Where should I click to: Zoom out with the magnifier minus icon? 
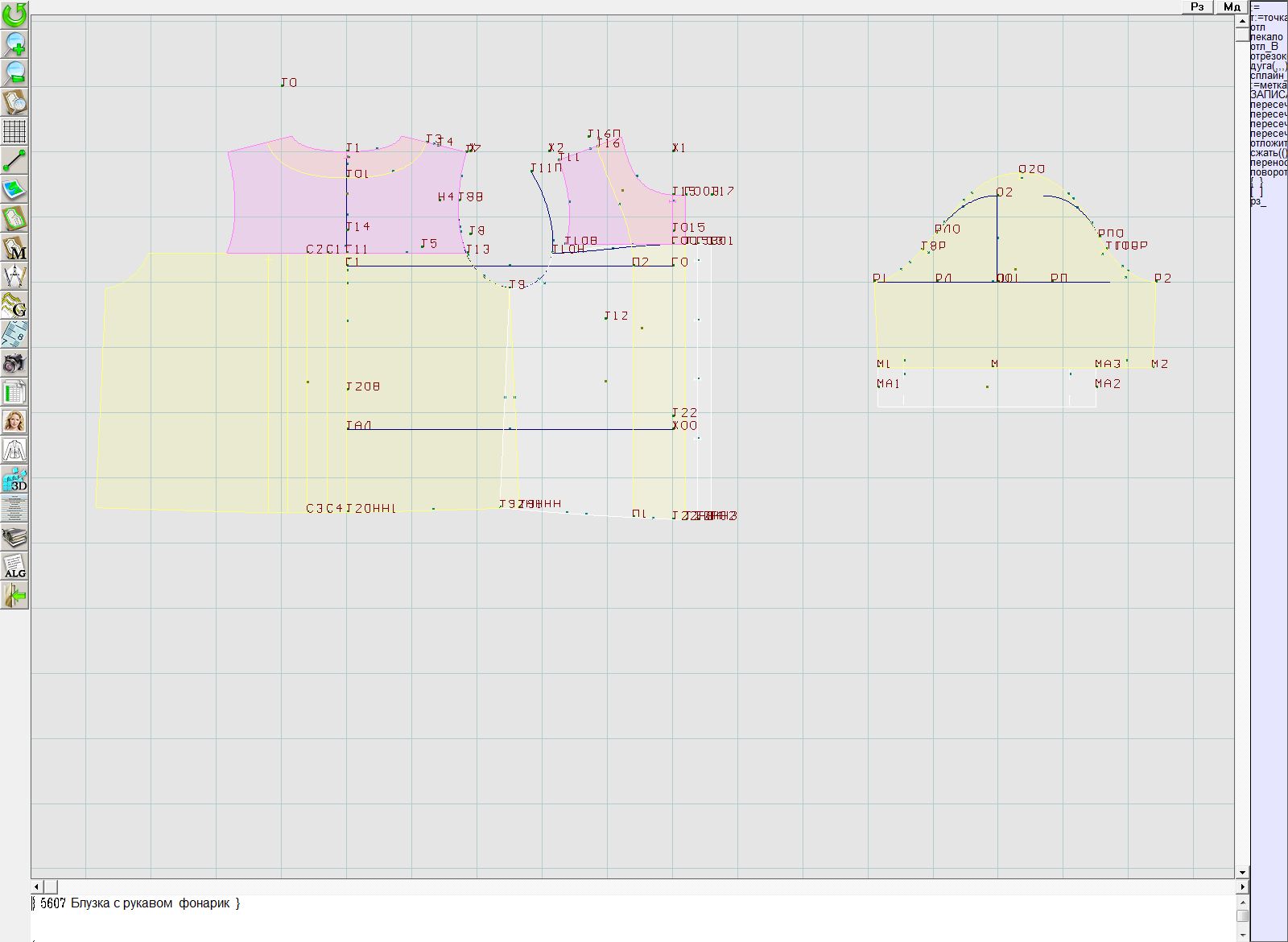point(14,72)
